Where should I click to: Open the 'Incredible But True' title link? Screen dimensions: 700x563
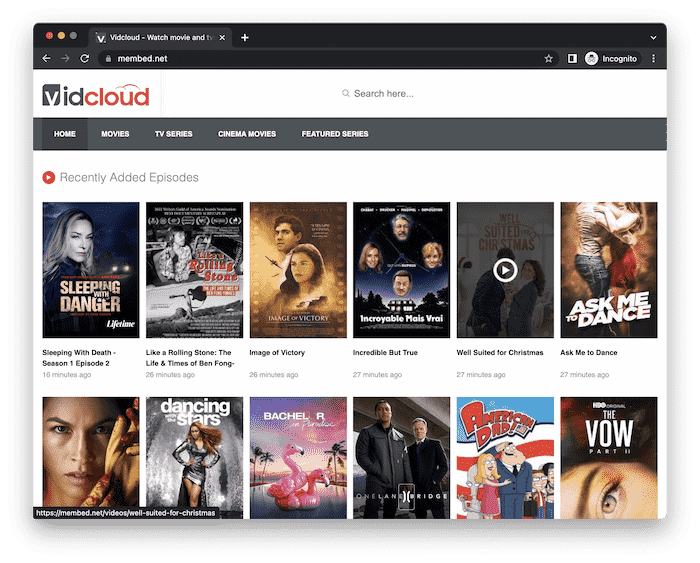click(385, 353)
